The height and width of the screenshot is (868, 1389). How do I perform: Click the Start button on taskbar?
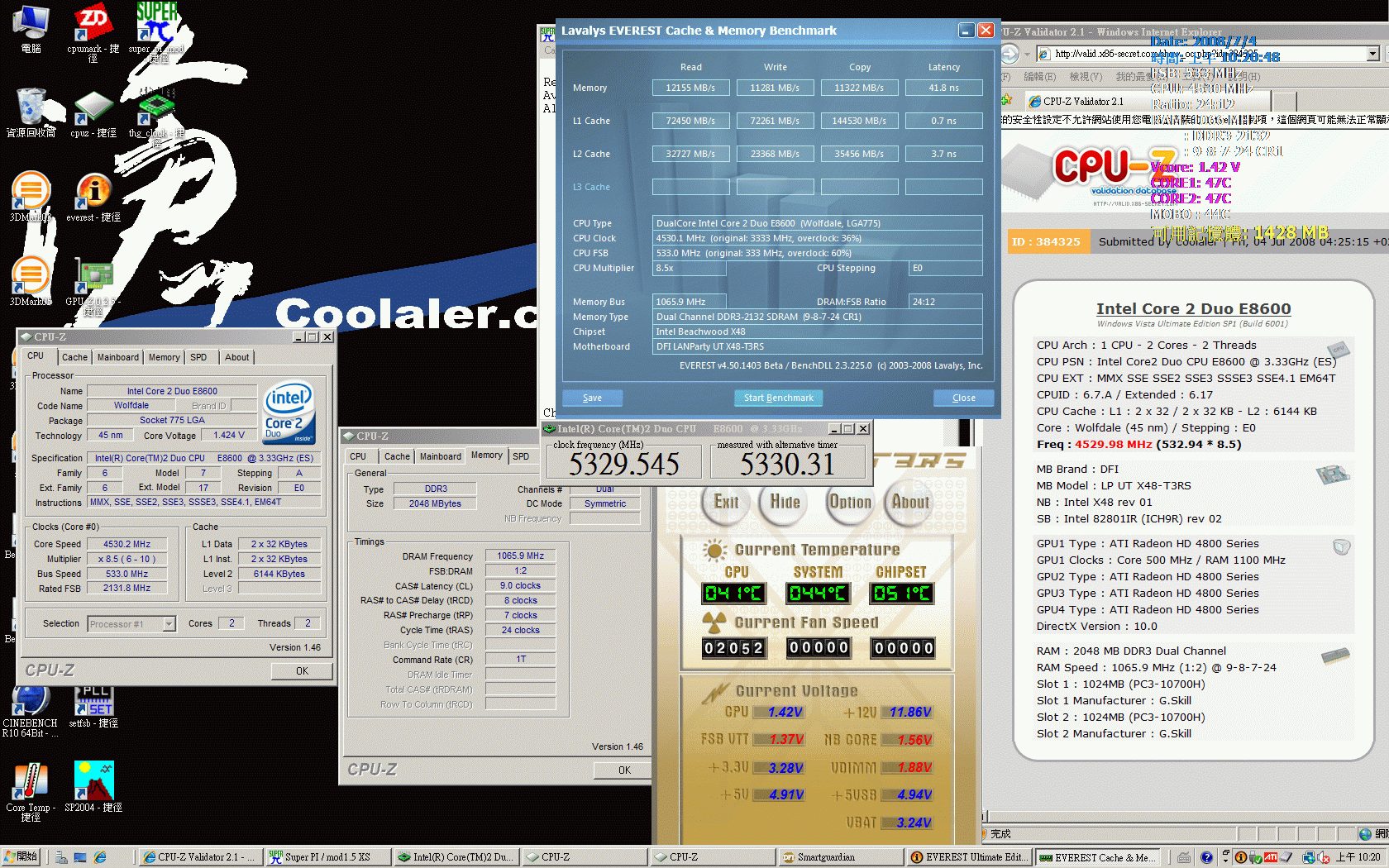point(21,857)
